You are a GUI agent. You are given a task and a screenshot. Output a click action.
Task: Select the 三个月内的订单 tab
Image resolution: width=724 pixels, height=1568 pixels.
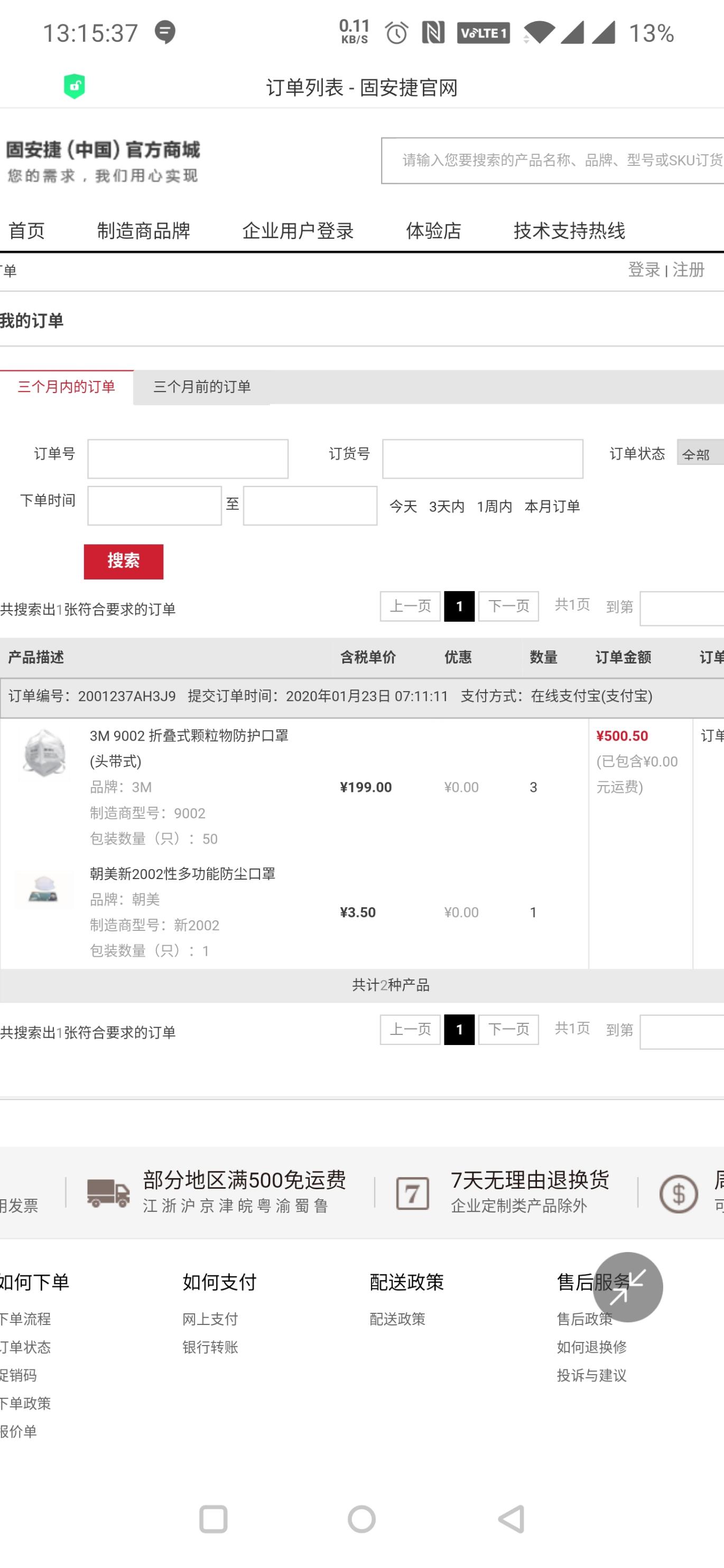(x=67, y=387)
